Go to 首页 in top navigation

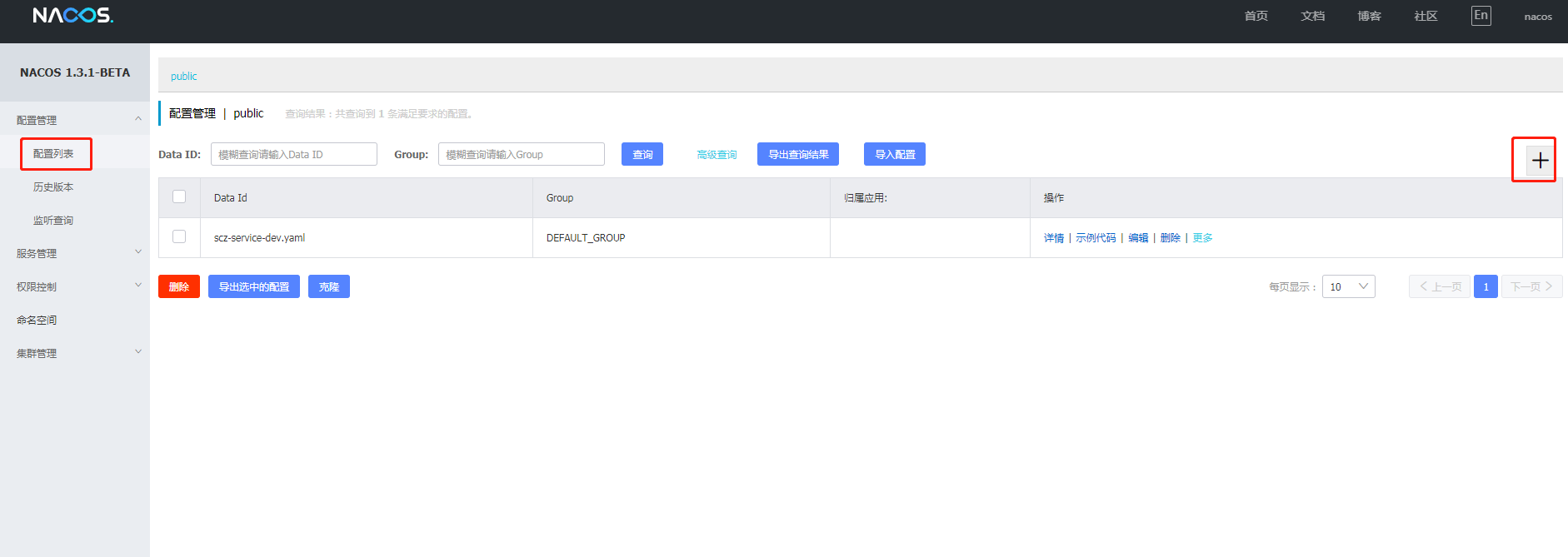[x=1256, y=16]
